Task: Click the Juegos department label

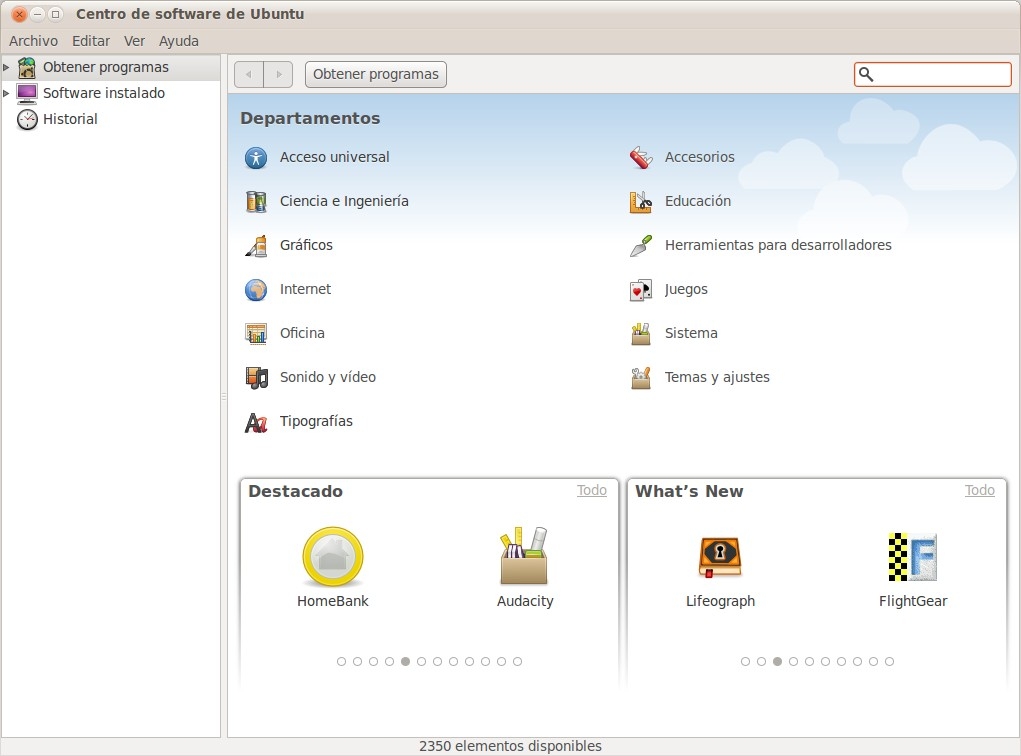Action: click(x=686, y=289)
